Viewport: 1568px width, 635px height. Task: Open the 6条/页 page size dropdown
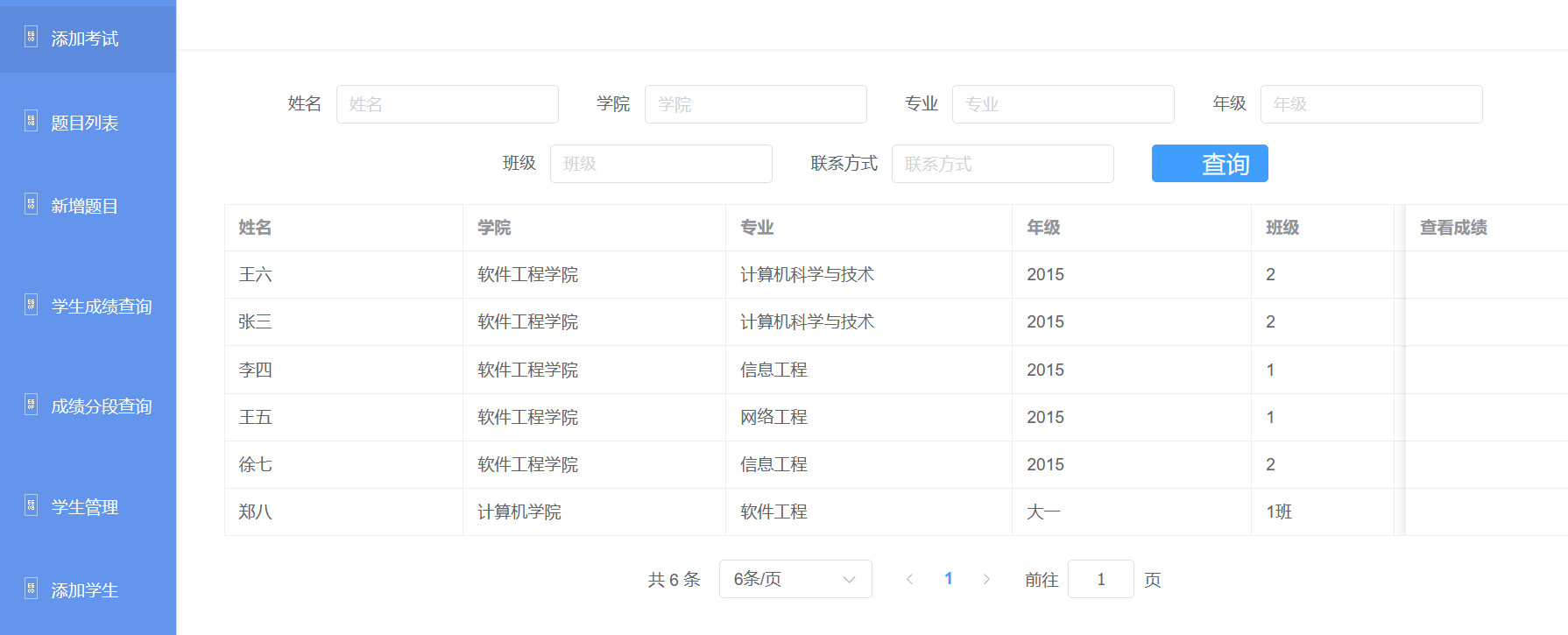click(x=795, y=579)
